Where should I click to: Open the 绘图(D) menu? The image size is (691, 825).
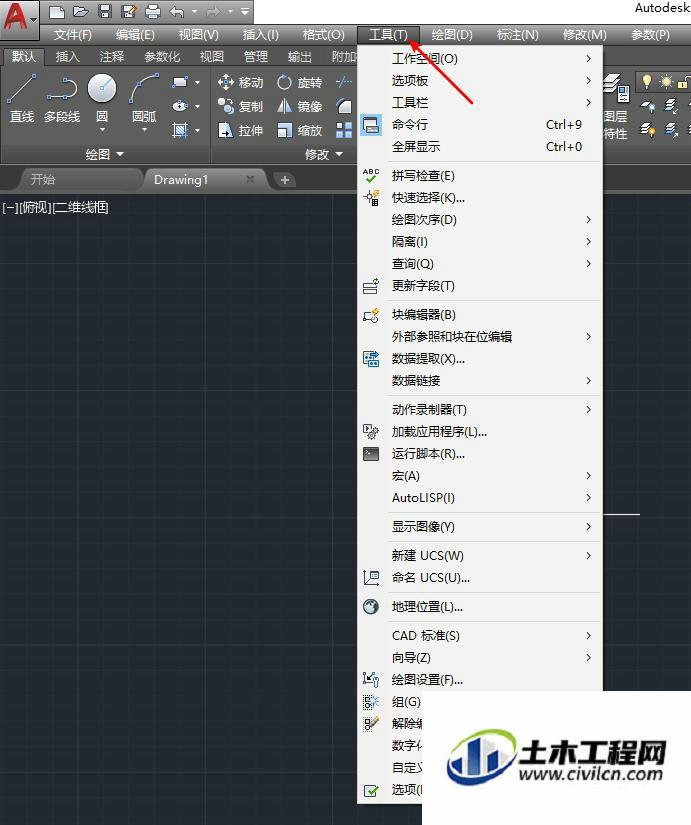point(452,35)
